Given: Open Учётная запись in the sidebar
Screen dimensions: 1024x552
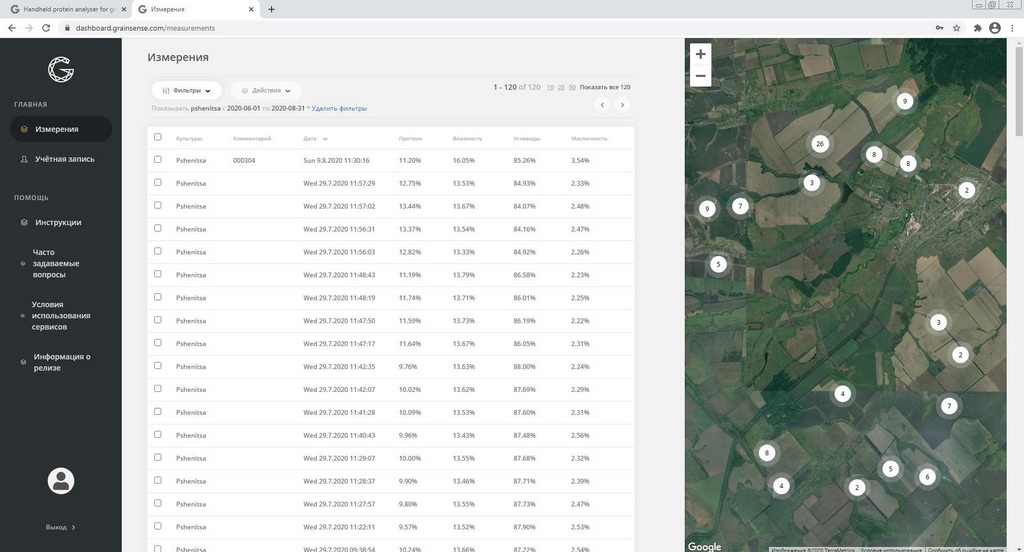Looking at the screenshot, I should click(x=63, y=159).
